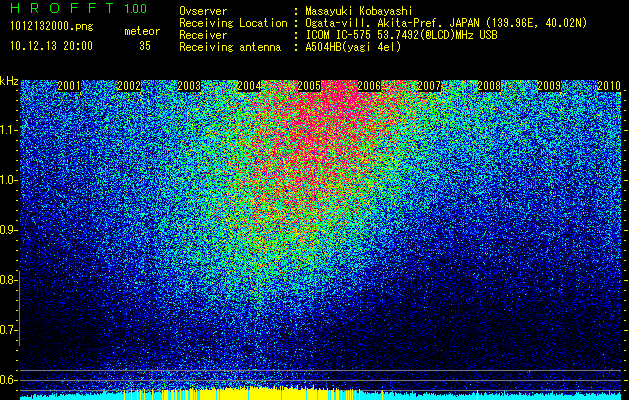Click the 2002 time marker

(129, 86)
